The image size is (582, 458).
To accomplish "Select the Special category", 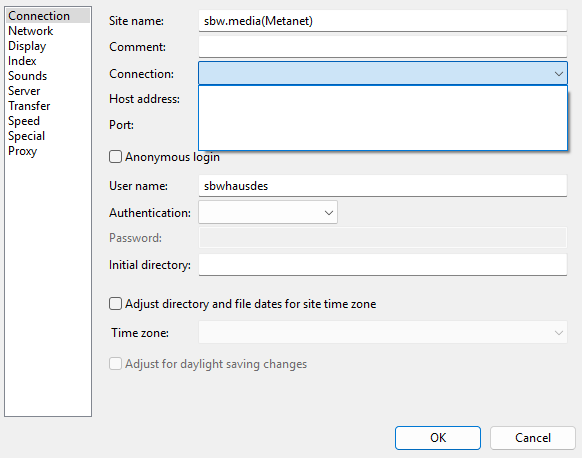I will click(26, 136).
